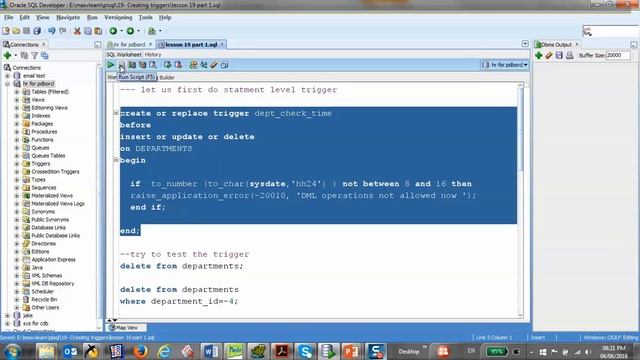Click the green Run Statement arrow
The width and height of the screenshot is (640, 360).
click(111, 65)
